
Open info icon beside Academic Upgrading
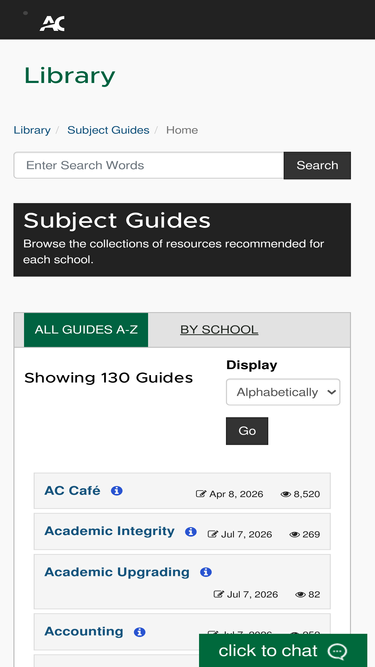(x=206, y=573)
